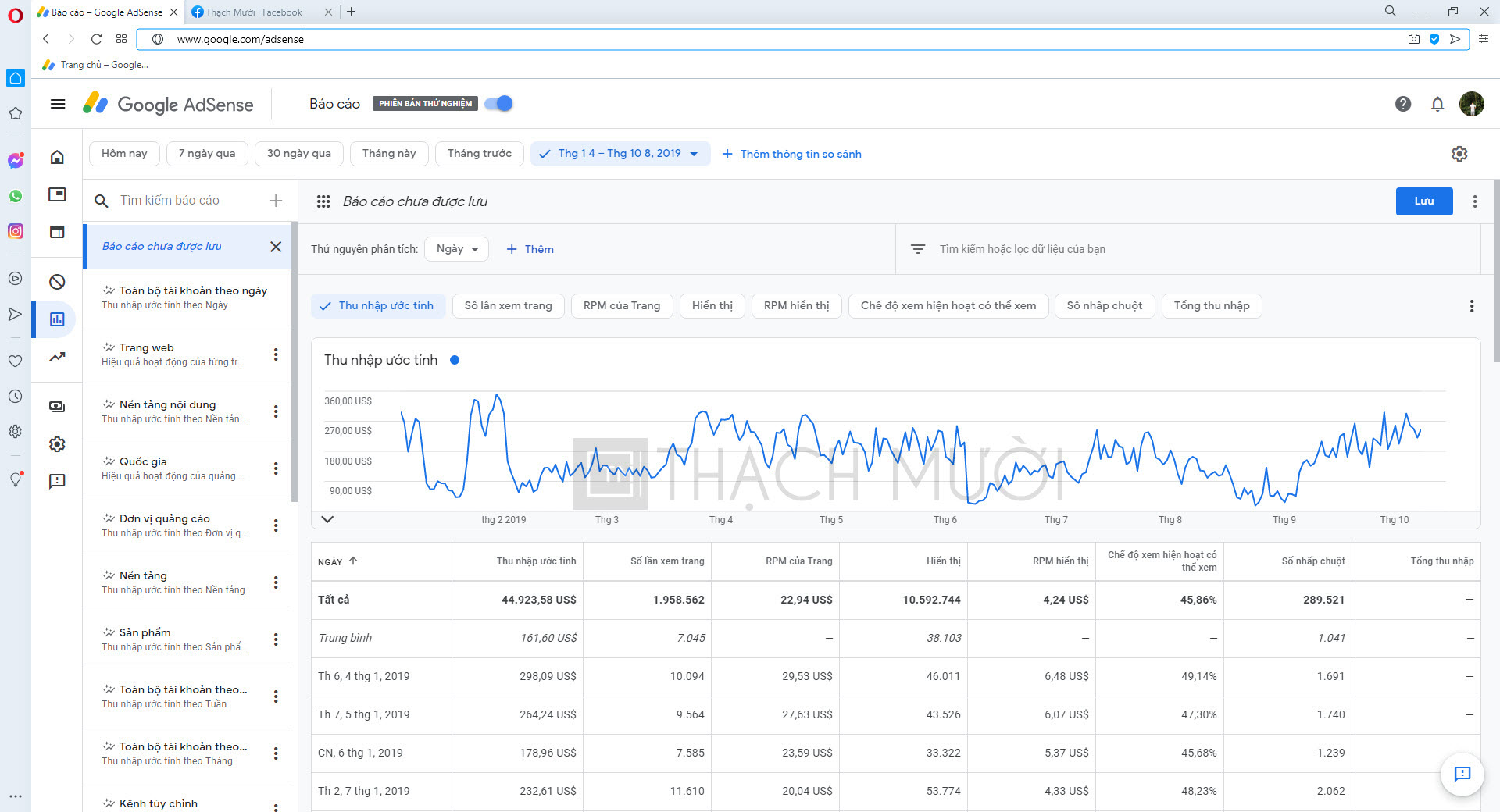Open the AdSense hamburger main menu
This screenshot has width=1500, height=812.
[58, 104]
